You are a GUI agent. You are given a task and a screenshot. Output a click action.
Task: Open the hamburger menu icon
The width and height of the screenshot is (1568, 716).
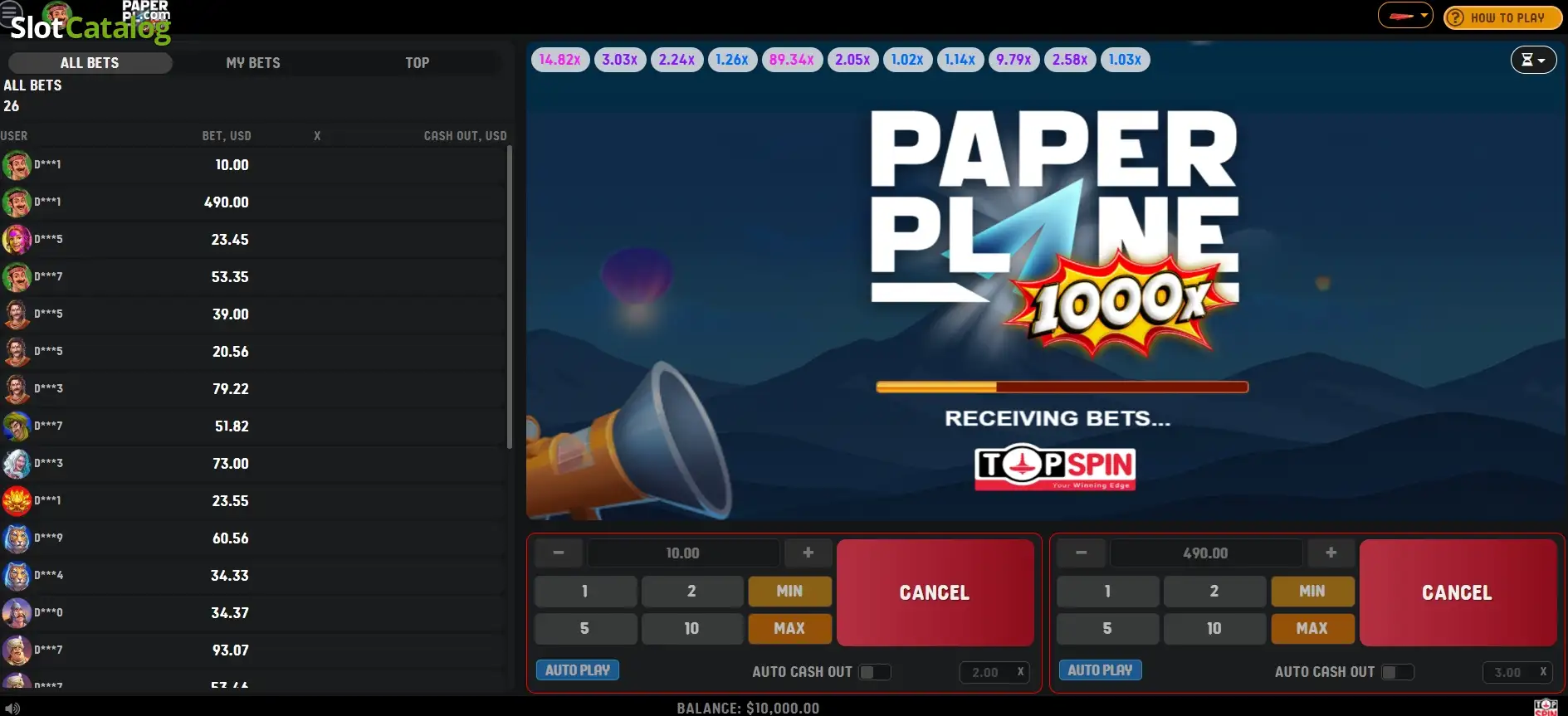coord(10,12)
